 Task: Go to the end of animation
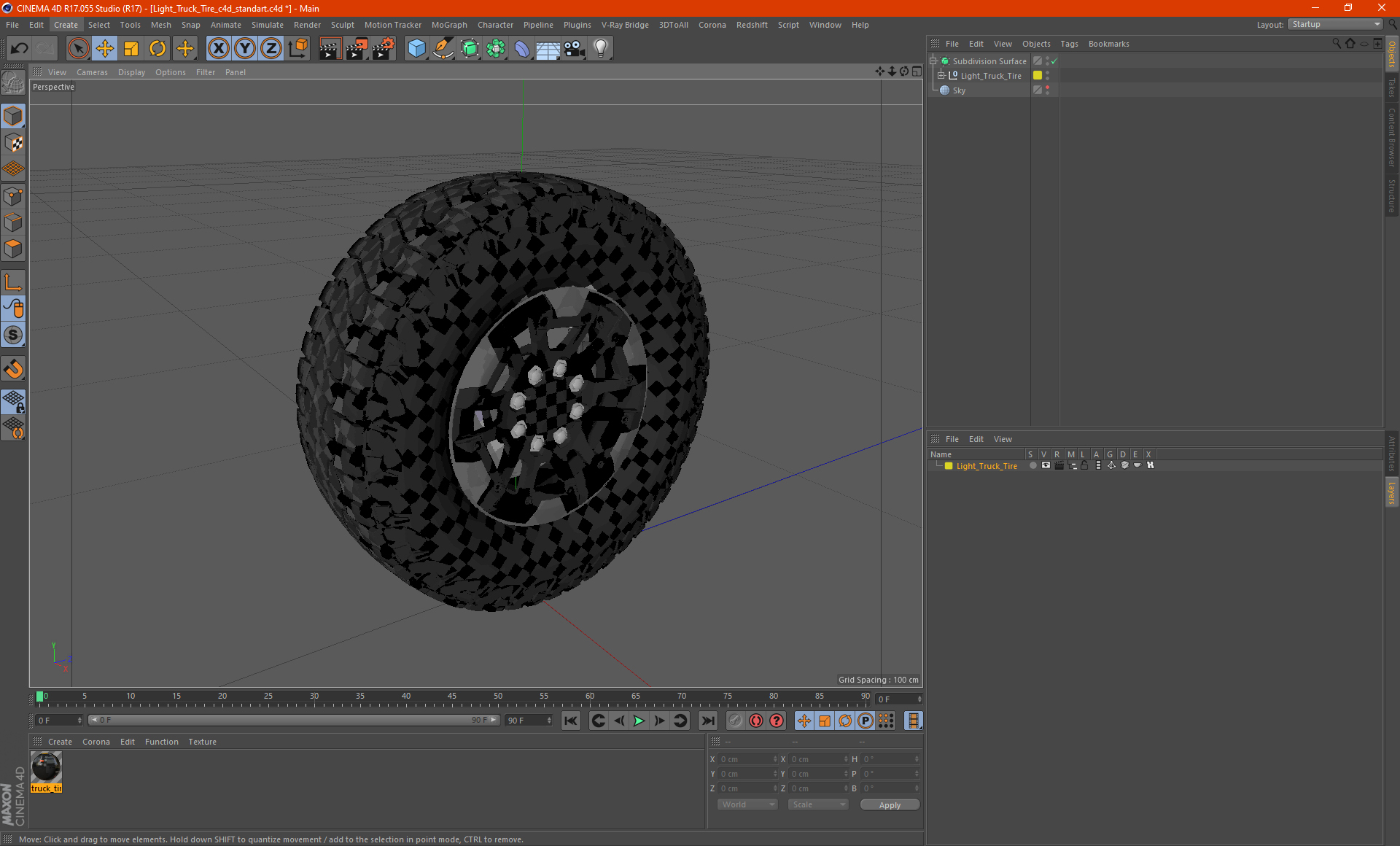tap(707, 721)
